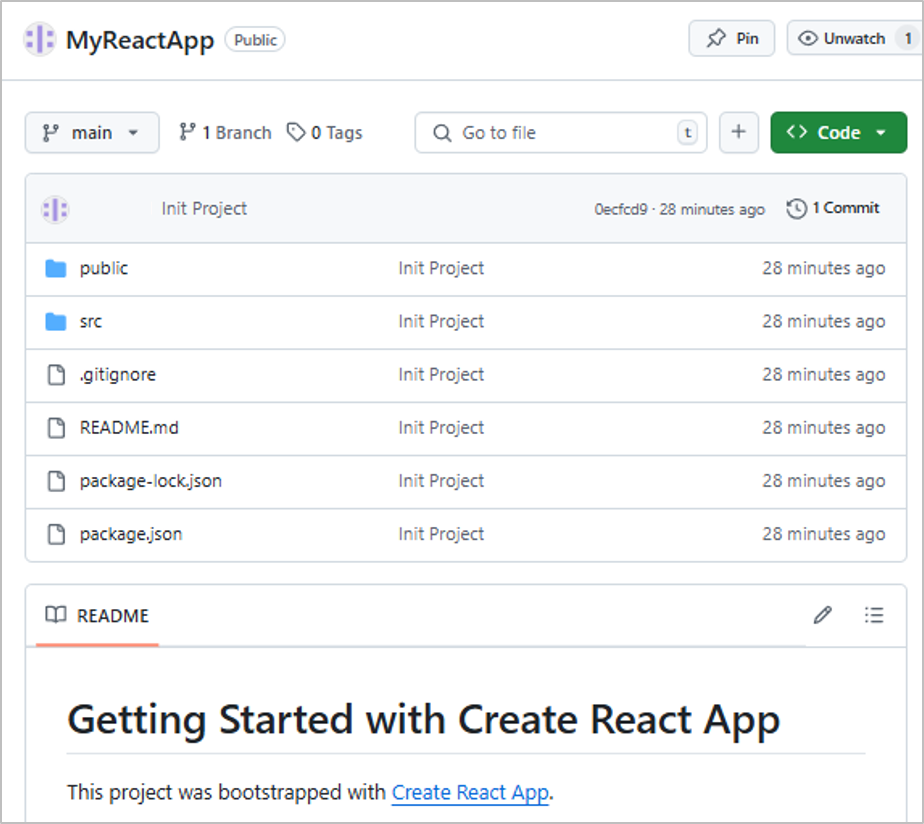Open the .gitignore file
Image resolution: width=924 pixels, height=824 pixels.
118,375
